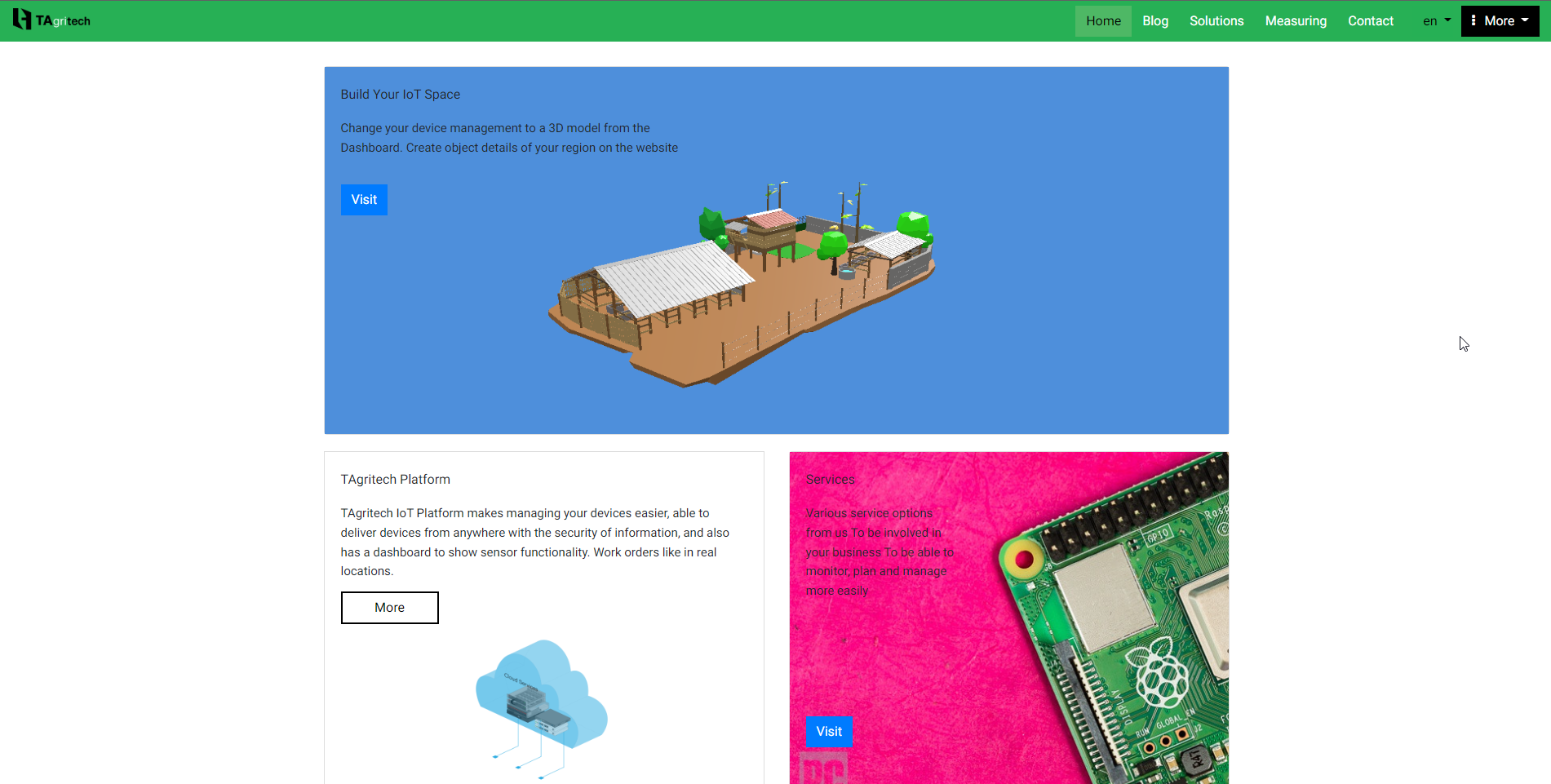Click Visit under Build Your IoT Space
The width and height of the screenshot is (1551, 784).
pos(364,200)
